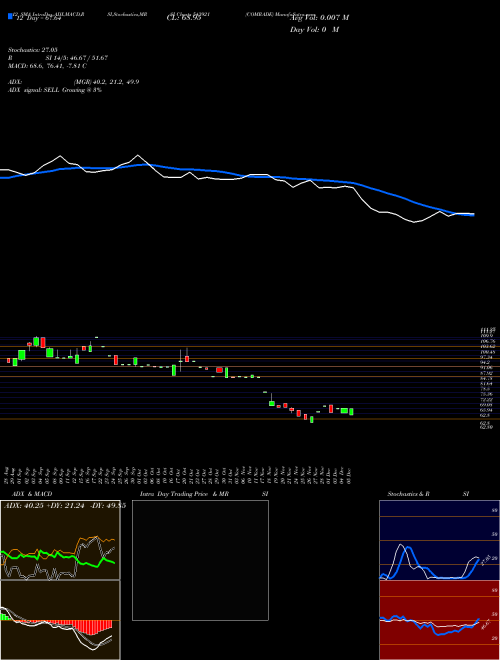500x660 pixels.
Task: Click the 'Stochastics & R' panel title
Action: [409, 494]
